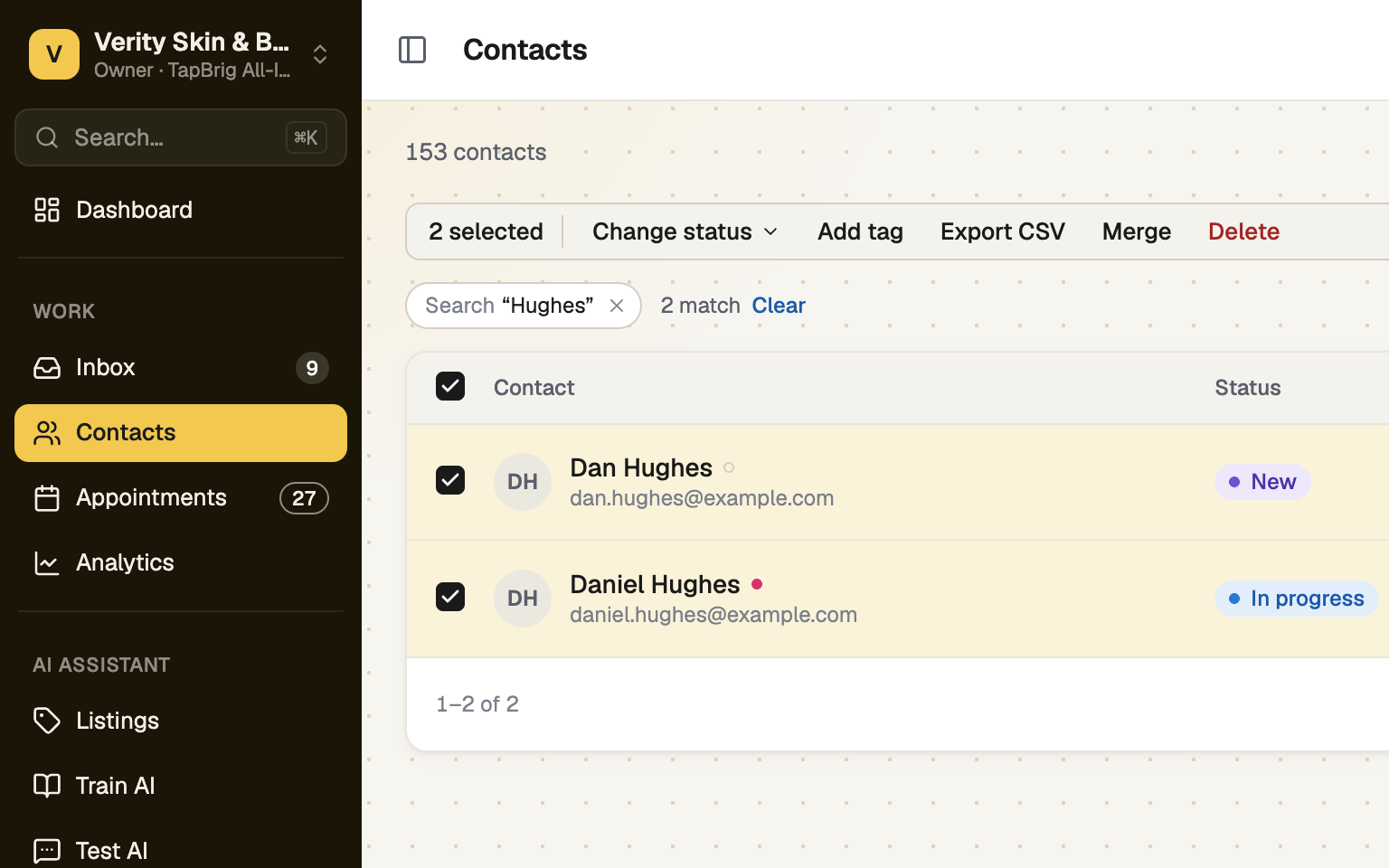Click the Inbox count badge 9
This screenshot has height=868, width=1389.
(x=312, y=368)
